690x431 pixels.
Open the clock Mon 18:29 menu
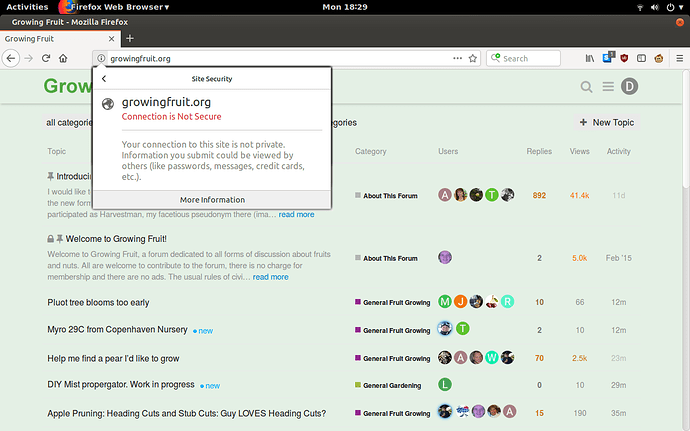pos(345,7)
